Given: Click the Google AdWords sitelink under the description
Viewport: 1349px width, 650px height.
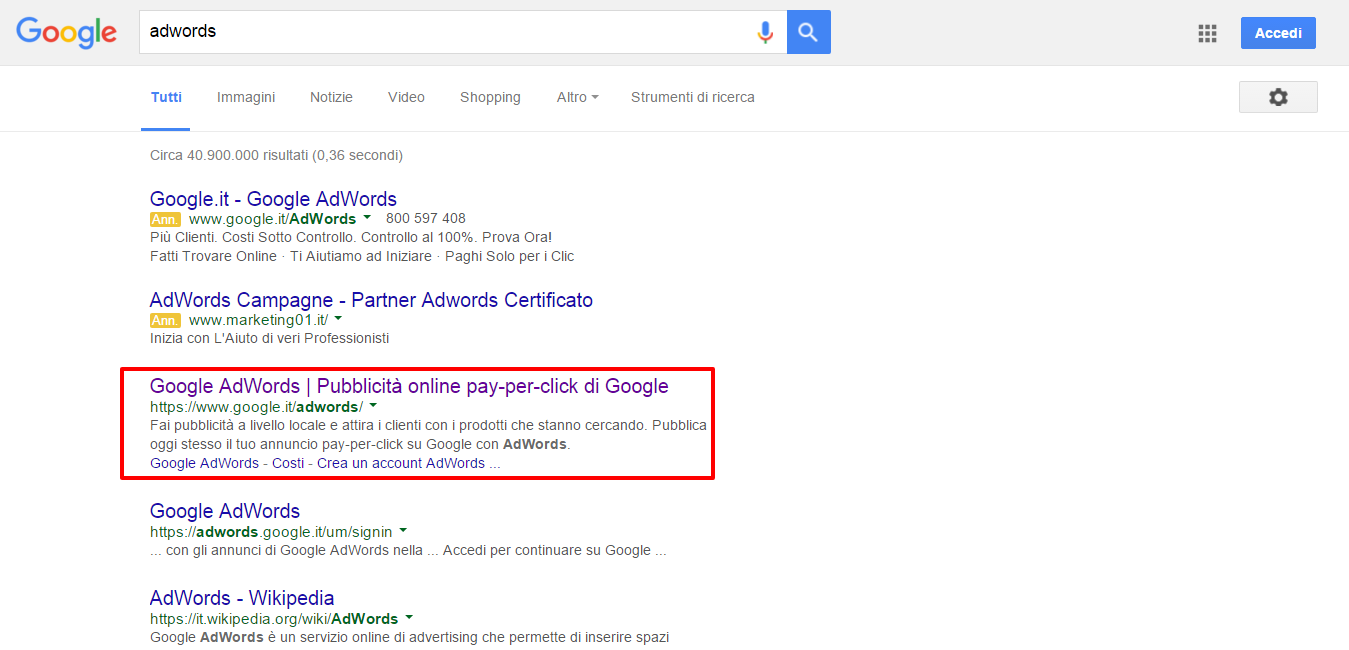Looking at the screenshot, I should (x=204, y=463).
